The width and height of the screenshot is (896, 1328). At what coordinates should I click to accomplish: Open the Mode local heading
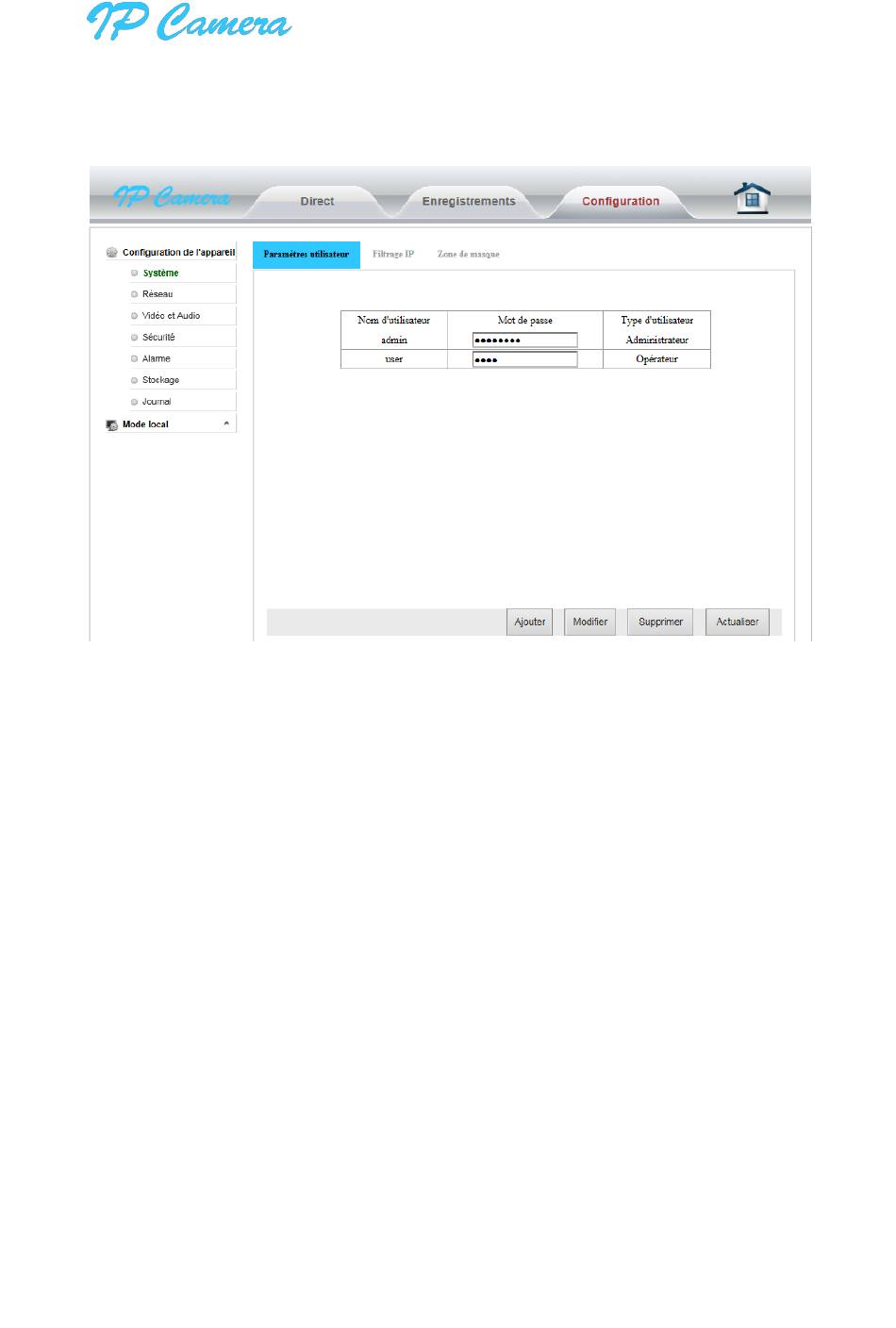145,424
